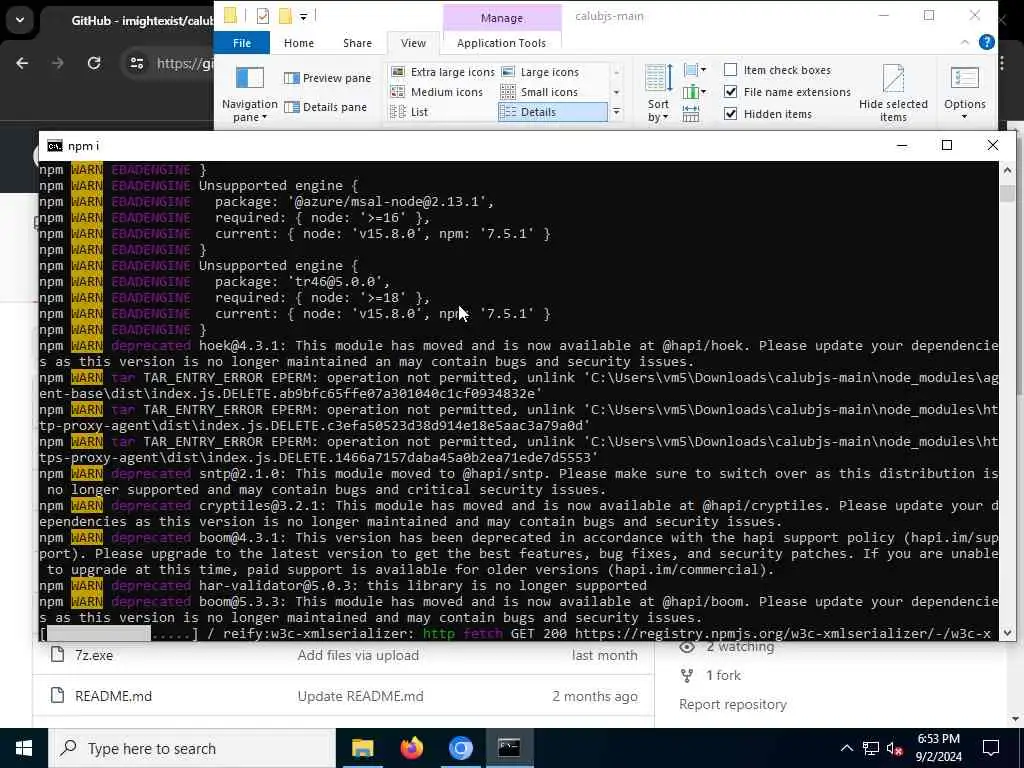This screenshot has width=1024, height=768.
Task: Click the taskbar search box
Action: tap(193, 748)
